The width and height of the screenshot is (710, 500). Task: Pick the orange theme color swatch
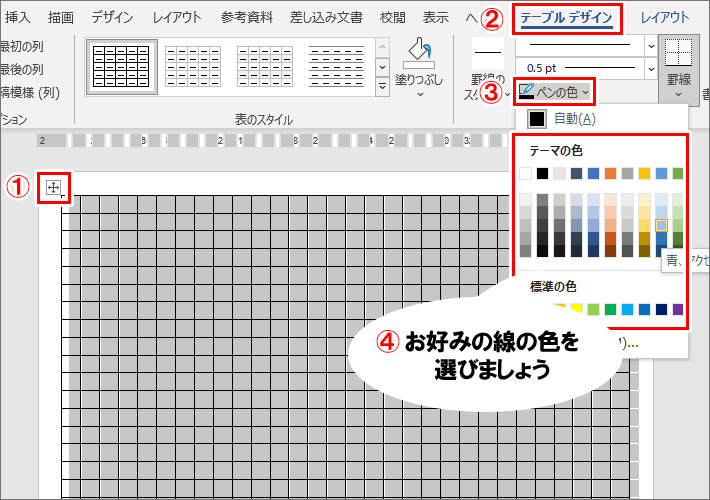click(610, 173)
